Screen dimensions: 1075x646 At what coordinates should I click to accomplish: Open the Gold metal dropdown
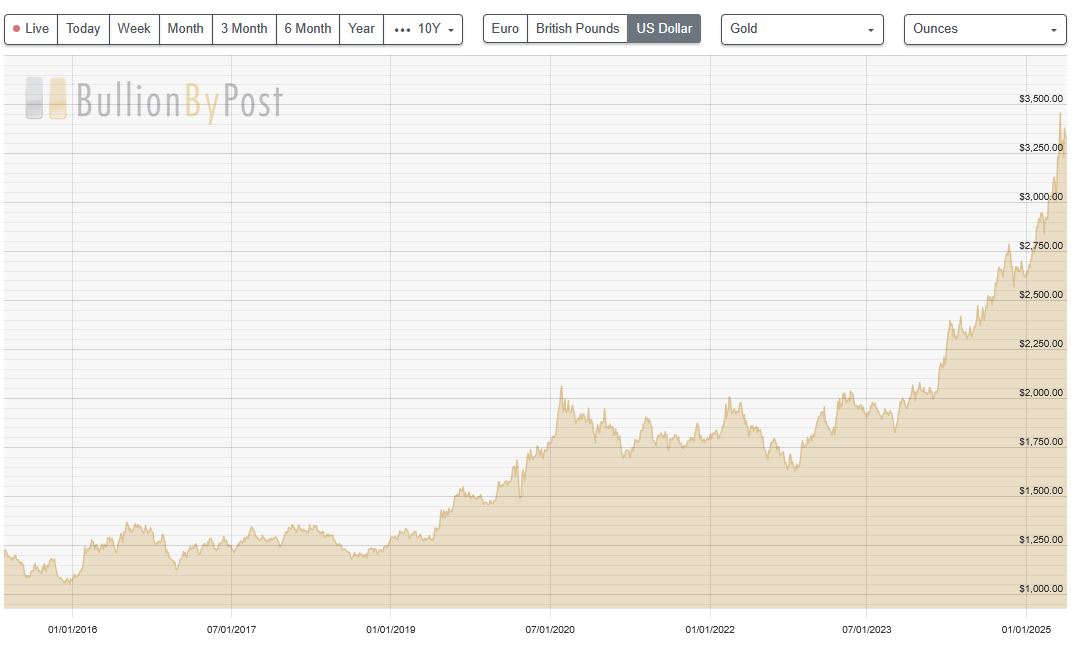point(802,29)
